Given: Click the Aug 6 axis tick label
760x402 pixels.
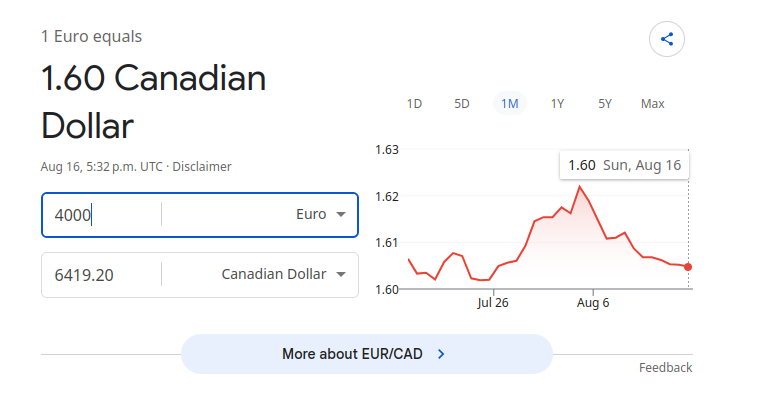Looking at the screenshot, I should click(x=593, y=303).
